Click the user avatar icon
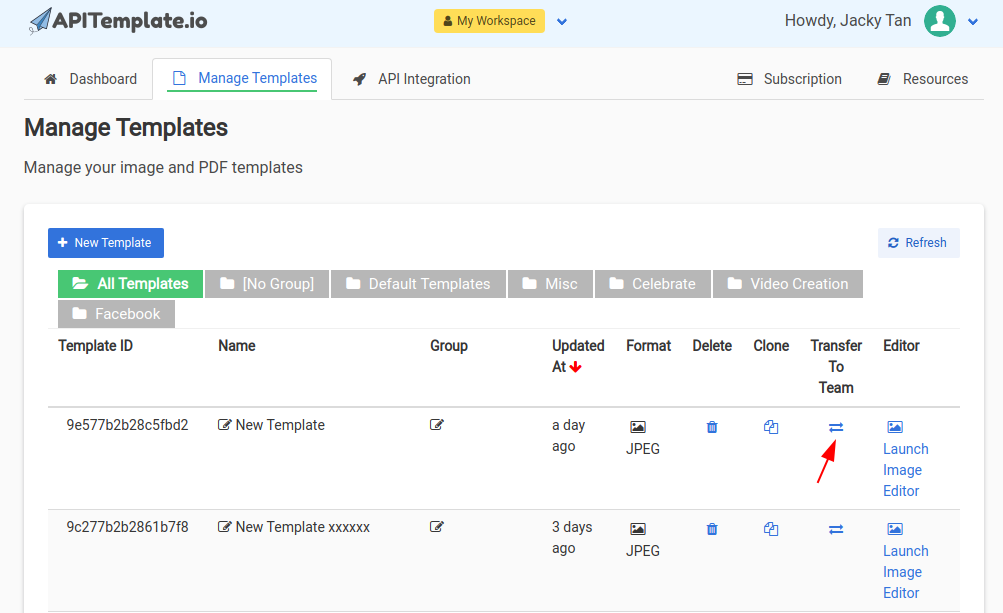Screen dimensions: 1003x613 point(939,21)
